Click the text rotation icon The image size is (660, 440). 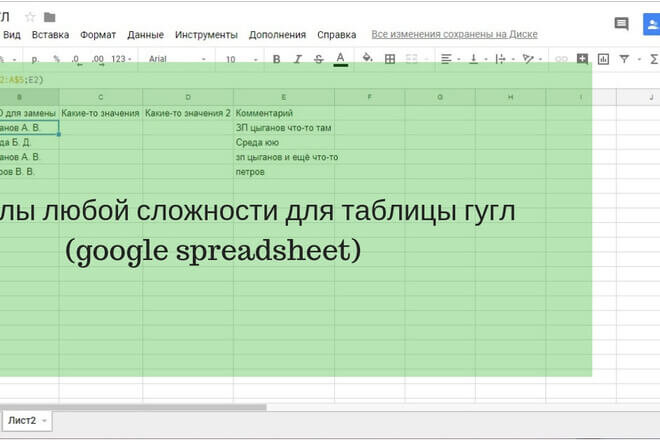[528, 59]
